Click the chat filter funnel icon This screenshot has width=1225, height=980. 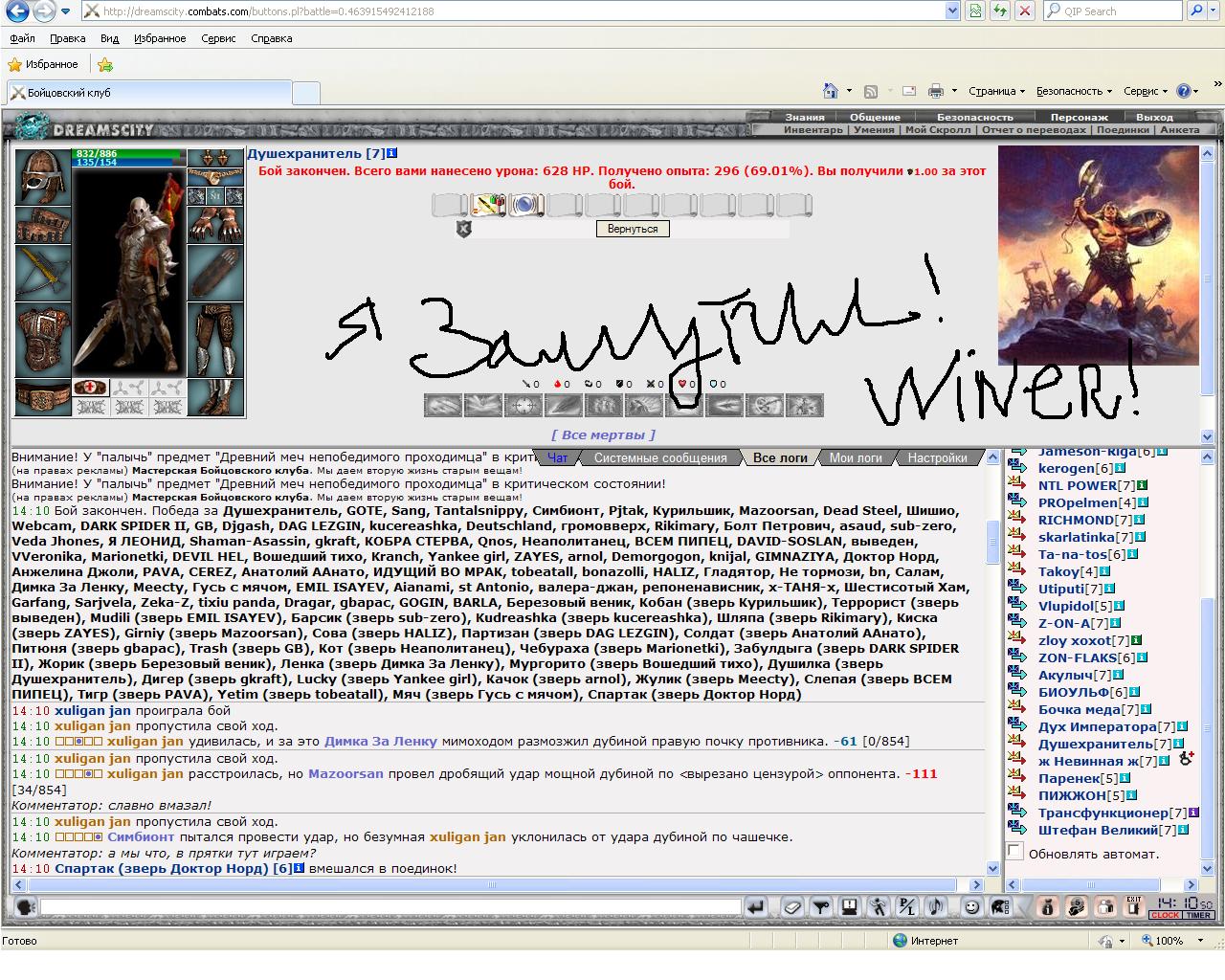820,906
